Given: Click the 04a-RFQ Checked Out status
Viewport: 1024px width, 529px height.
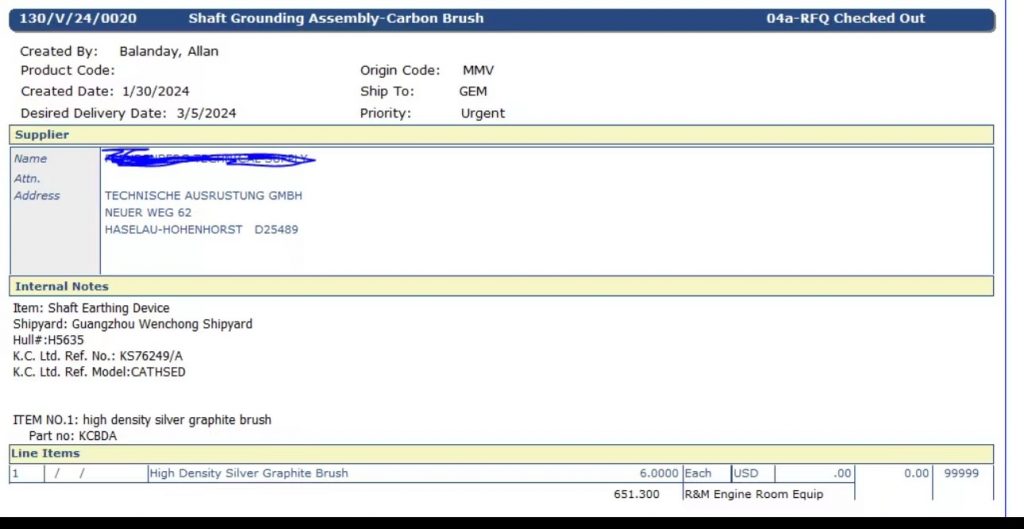Looking at the screenshot, I should coord(845,19).
